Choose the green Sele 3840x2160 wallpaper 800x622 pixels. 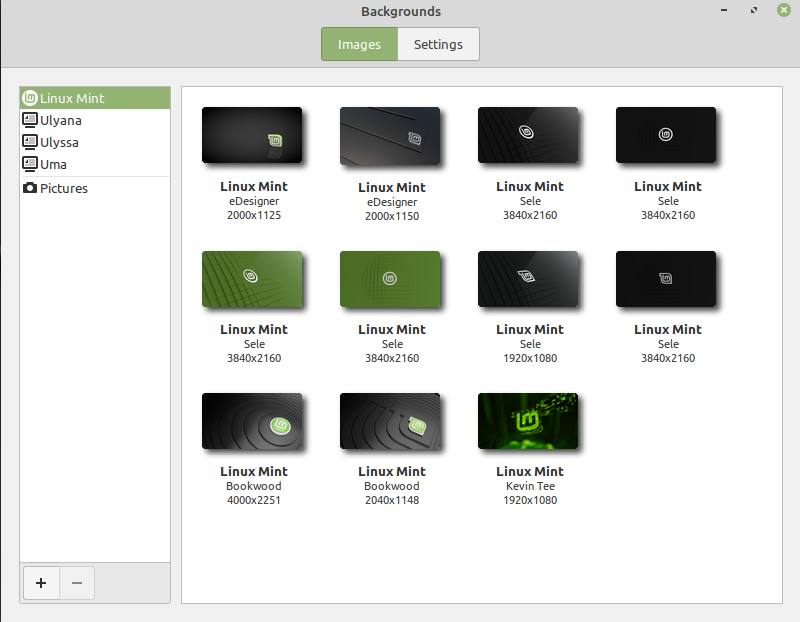253,279
